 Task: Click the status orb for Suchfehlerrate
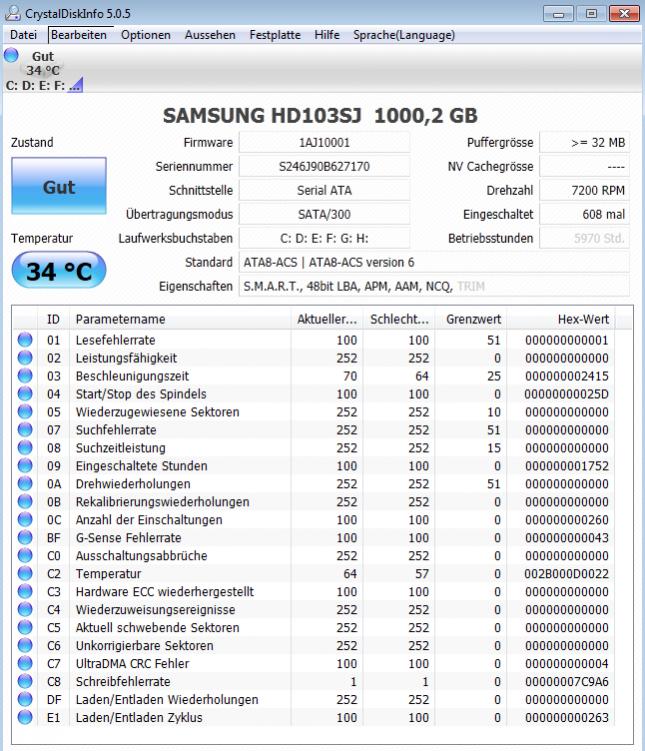coord(25,430)
